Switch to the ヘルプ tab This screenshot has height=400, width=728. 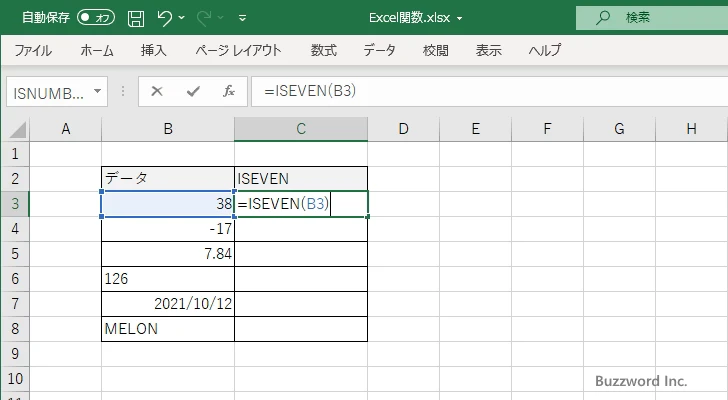click(545, 50)
